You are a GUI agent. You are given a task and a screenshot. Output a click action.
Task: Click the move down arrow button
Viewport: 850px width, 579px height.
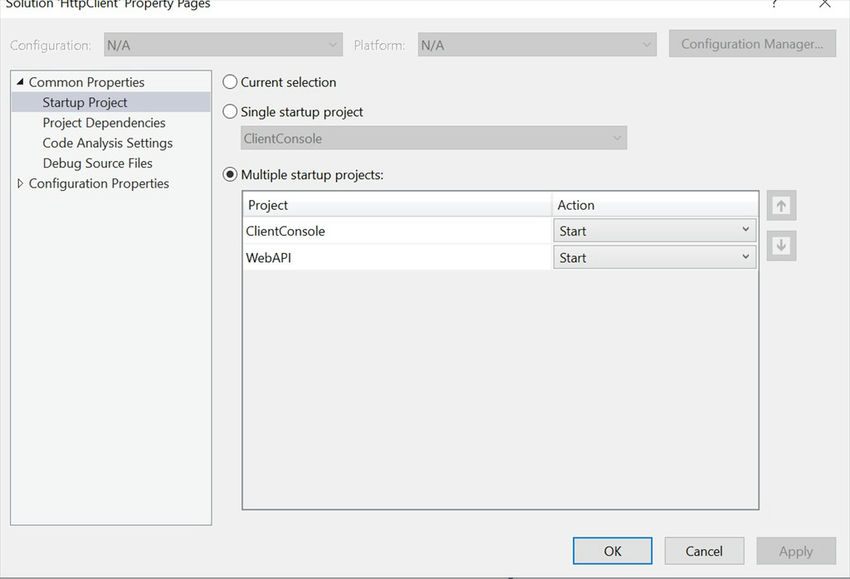[x=781, y=246]
